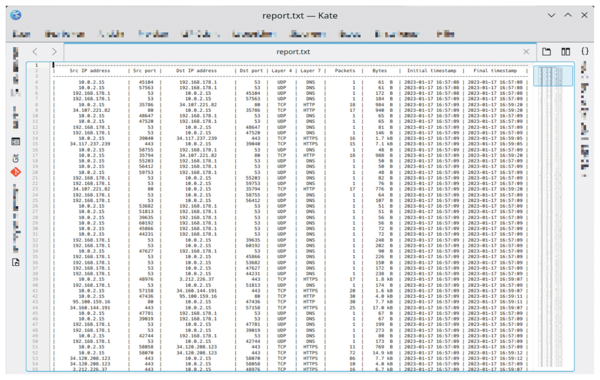Viewport: 600px width, 380px height.
Task: Click the '1.7 kB' bytes value
Action: pos(384,139)
